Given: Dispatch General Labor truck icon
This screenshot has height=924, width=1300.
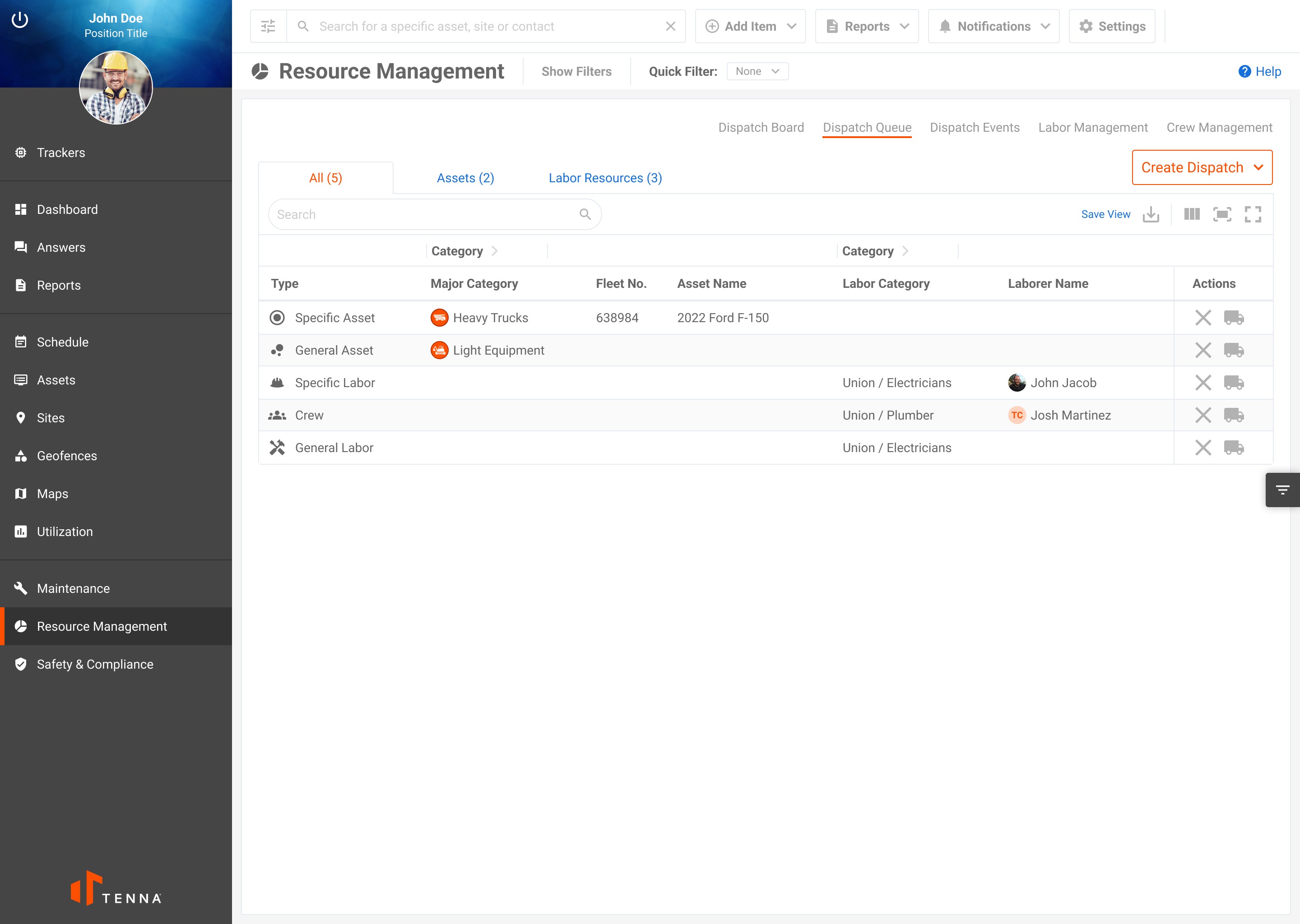Looking at the screenshot, I should (1234, 448).
